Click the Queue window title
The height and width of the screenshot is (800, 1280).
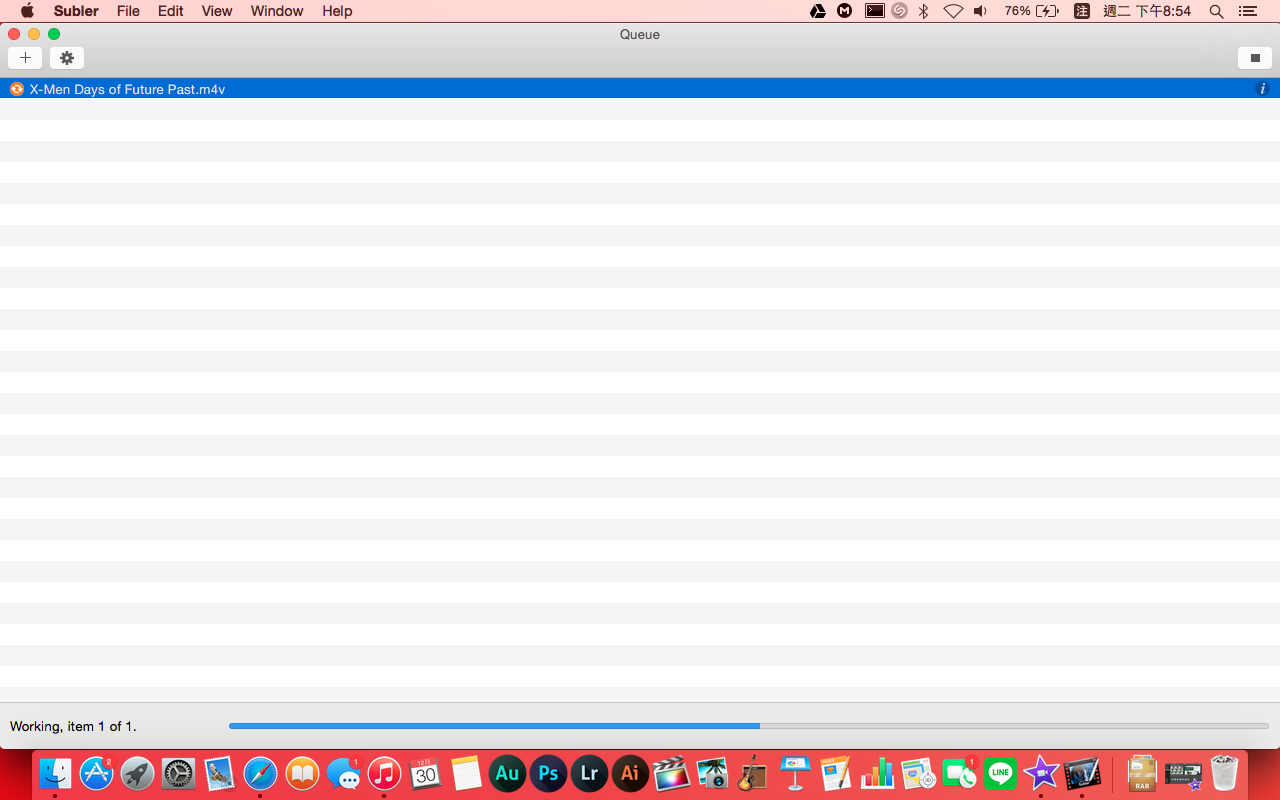640,34
